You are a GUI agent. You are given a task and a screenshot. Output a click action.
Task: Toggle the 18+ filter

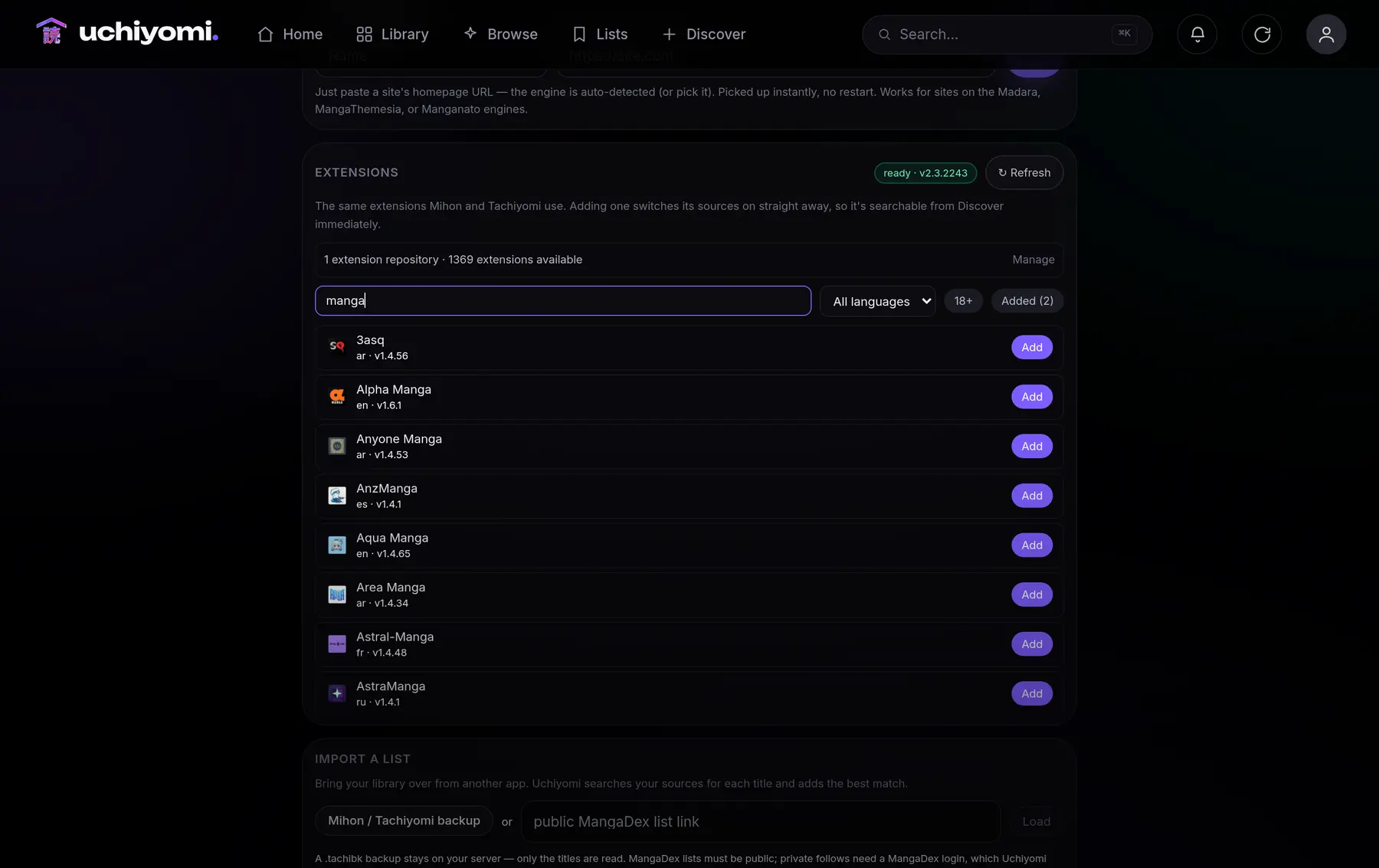coord(963,301)
